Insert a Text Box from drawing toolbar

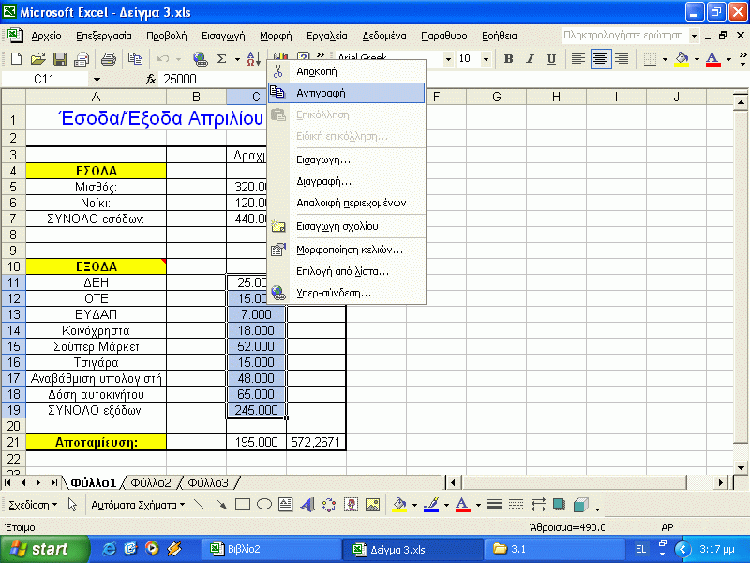coord(286,505)
